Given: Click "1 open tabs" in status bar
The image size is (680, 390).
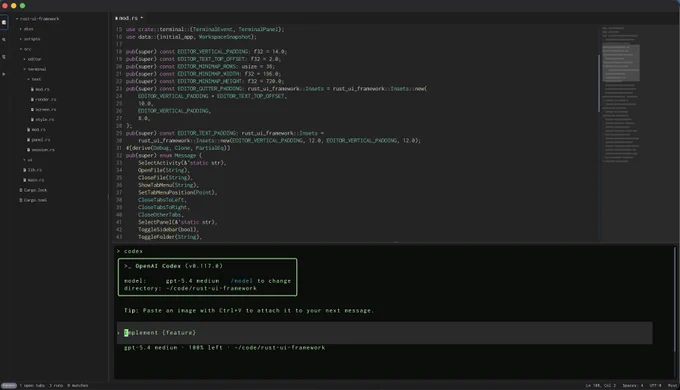Looking at the screenshot, I should click(x=32, y=385).
